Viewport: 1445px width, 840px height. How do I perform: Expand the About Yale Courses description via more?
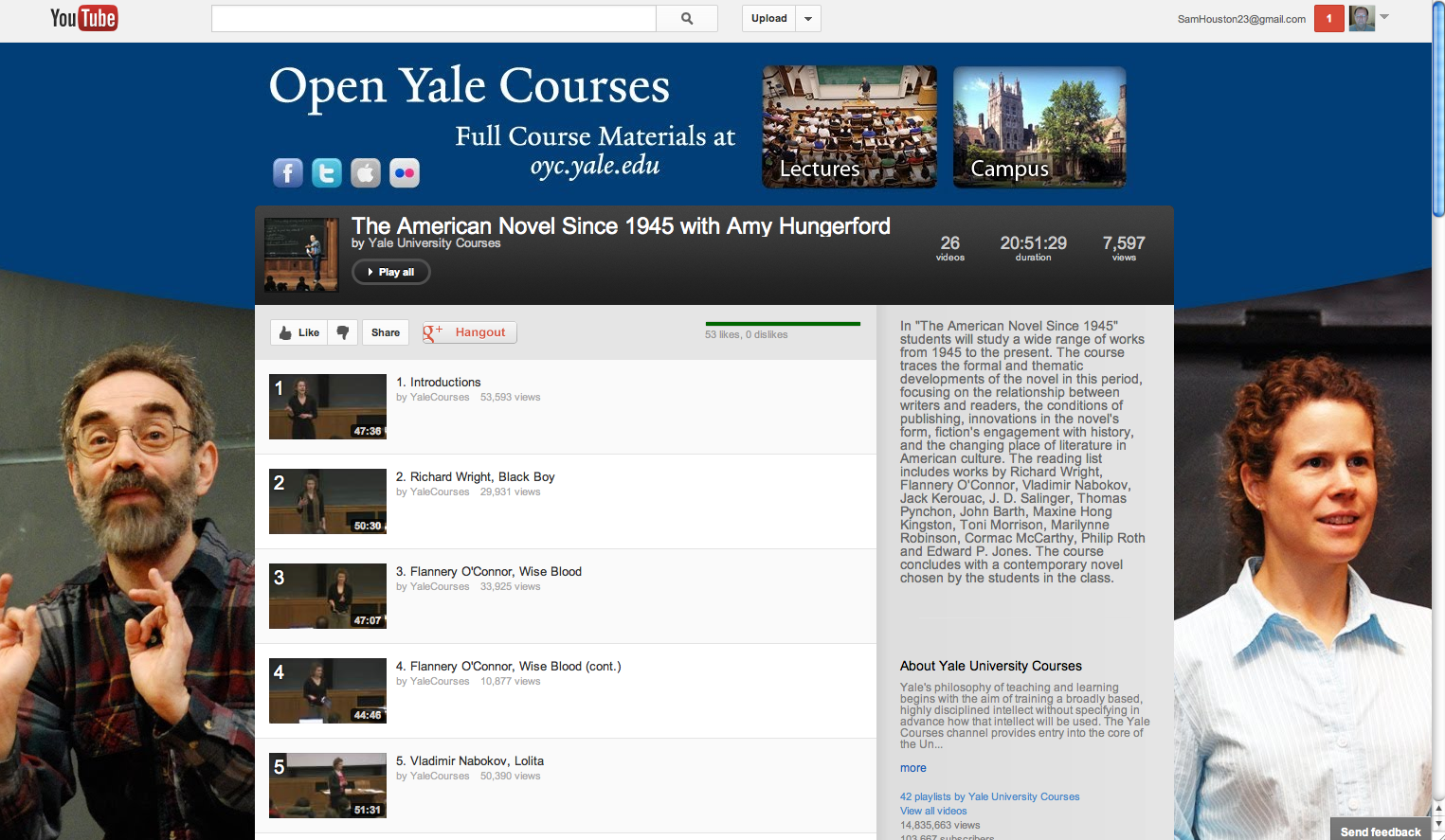912,767
